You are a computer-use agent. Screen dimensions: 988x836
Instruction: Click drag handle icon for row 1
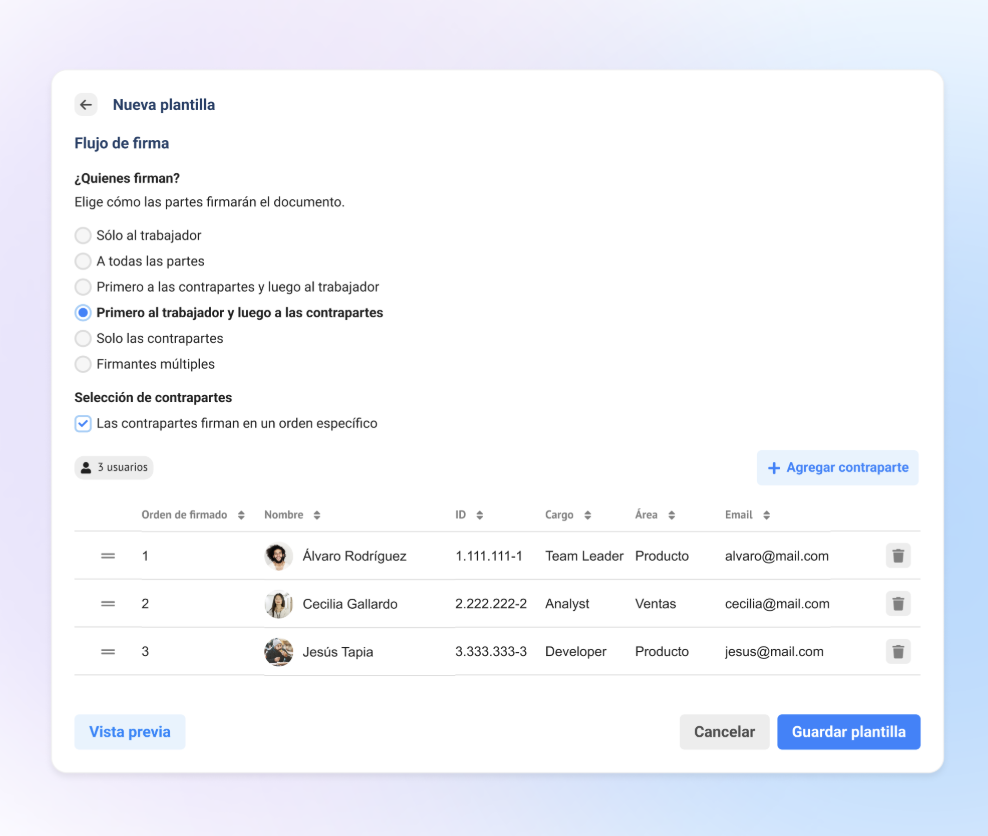click(x=108, y=556)
